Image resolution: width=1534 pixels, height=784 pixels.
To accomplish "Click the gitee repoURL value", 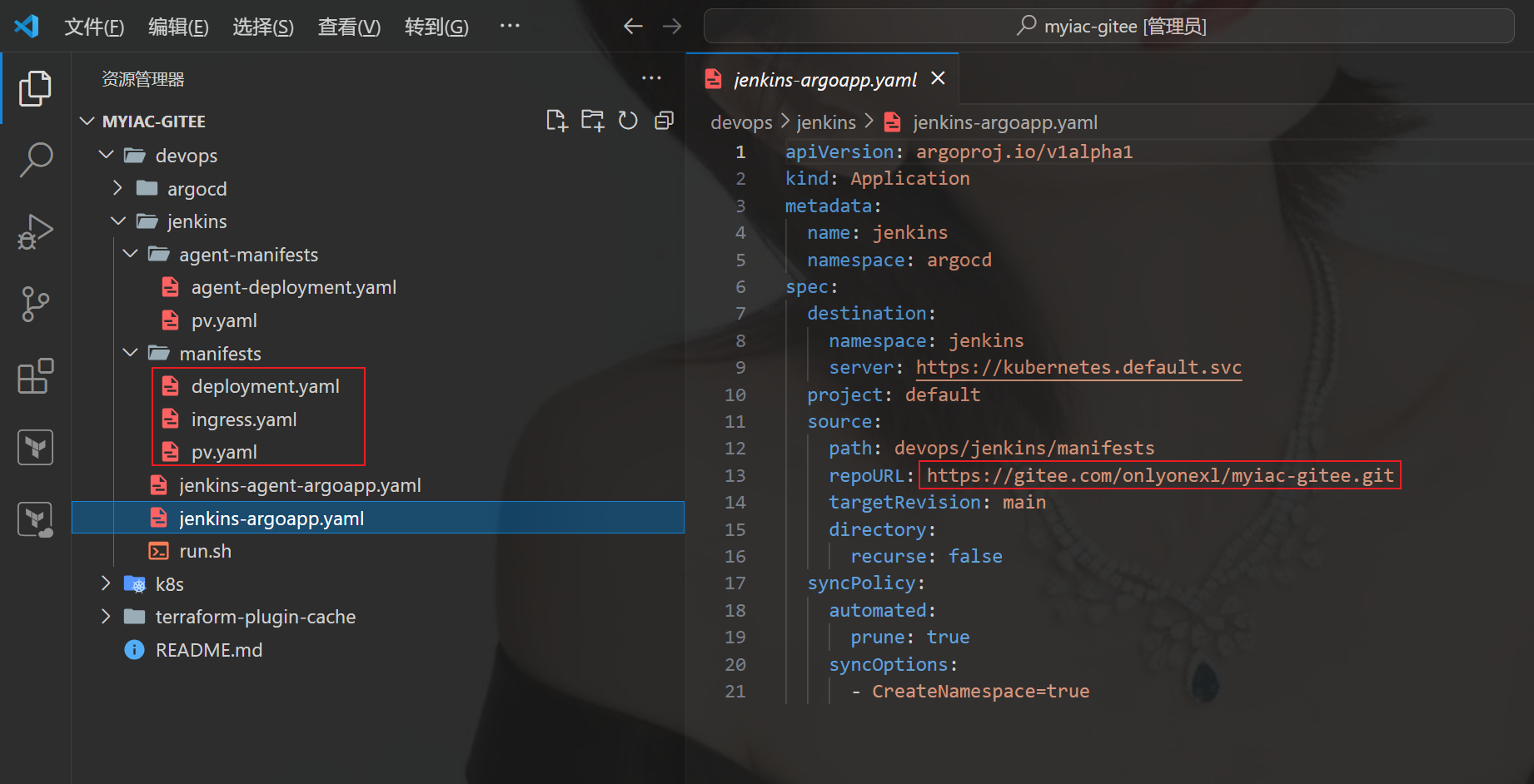I will [1160, 475].
